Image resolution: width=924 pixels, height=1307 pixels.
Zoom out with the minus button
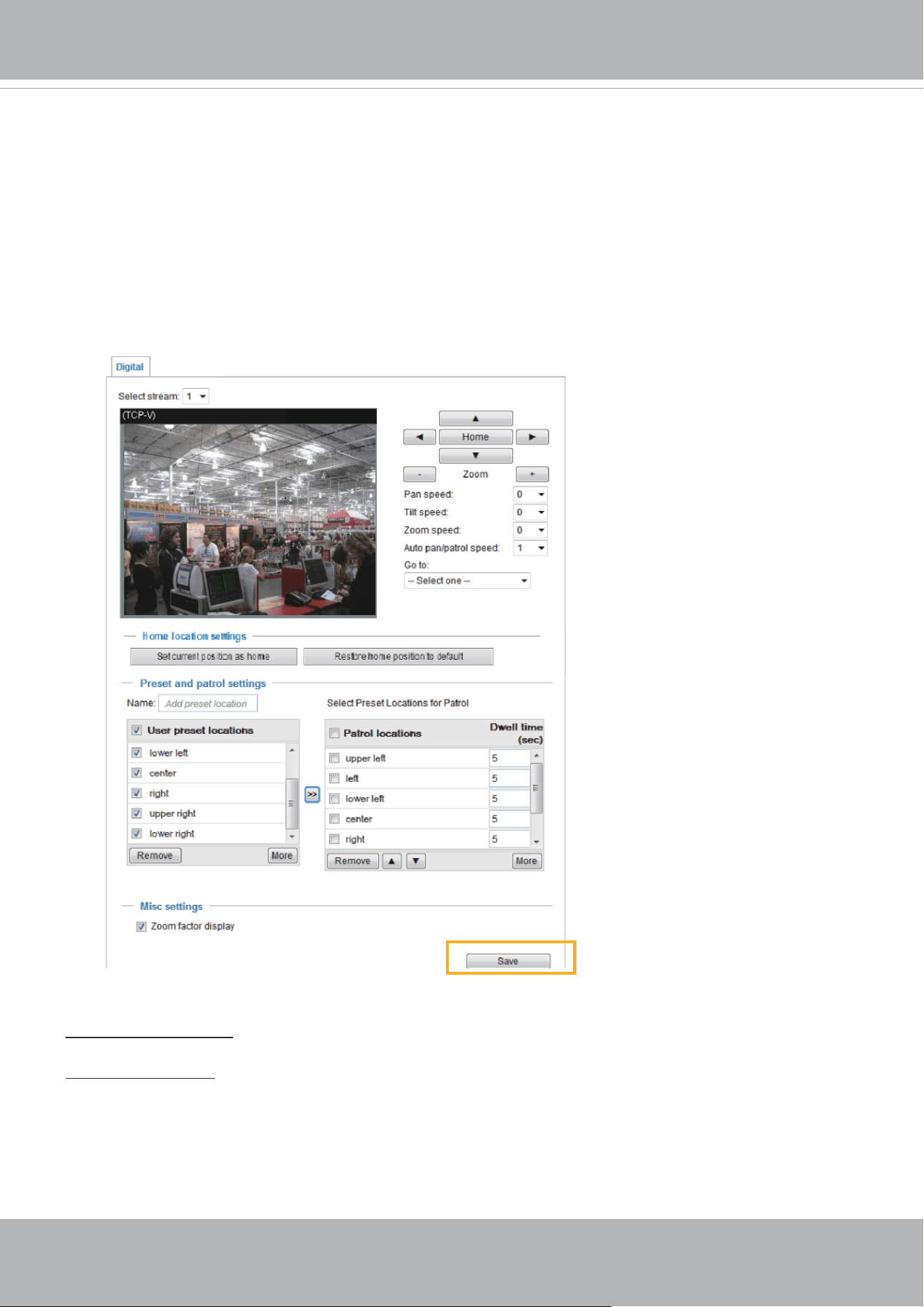[419, 474]
